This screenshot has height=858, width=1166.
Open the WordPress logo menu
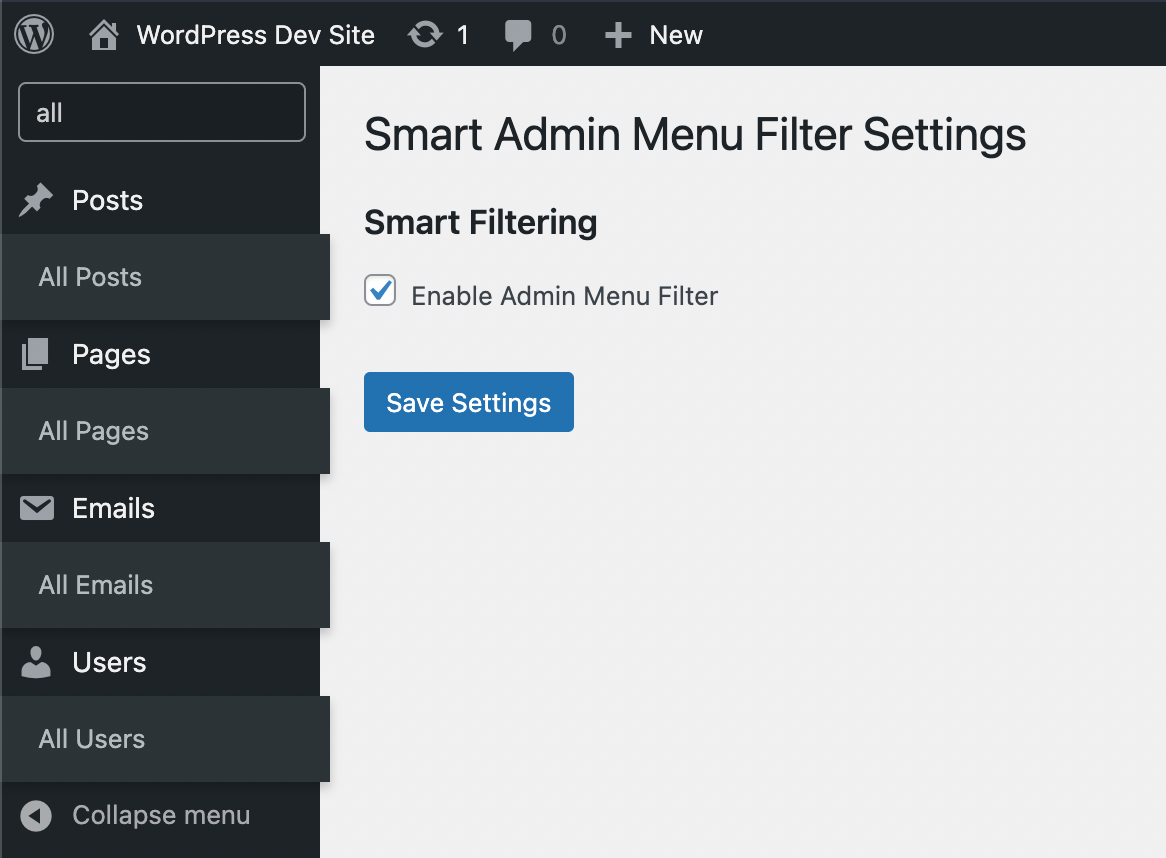(x=34, y=34)
